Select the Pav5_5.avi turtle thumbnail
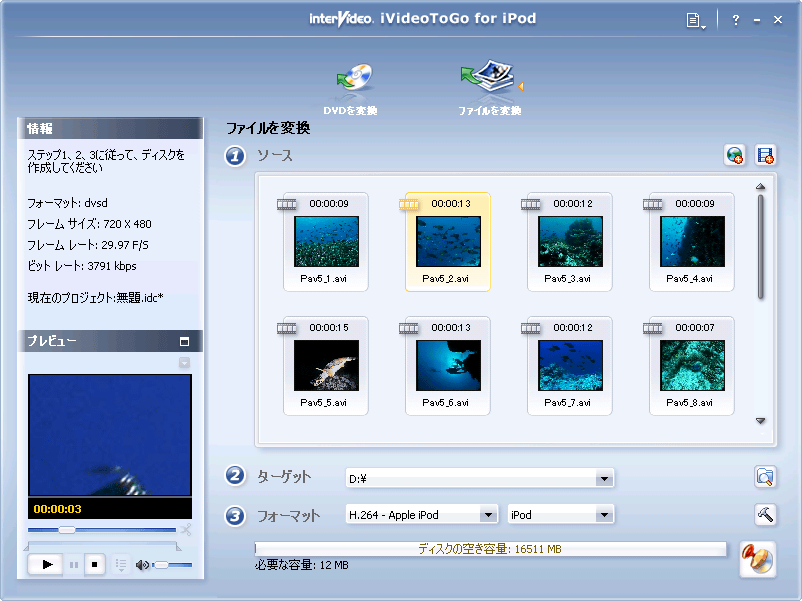Viewport: 802px width, 601px height. [326, 365]
